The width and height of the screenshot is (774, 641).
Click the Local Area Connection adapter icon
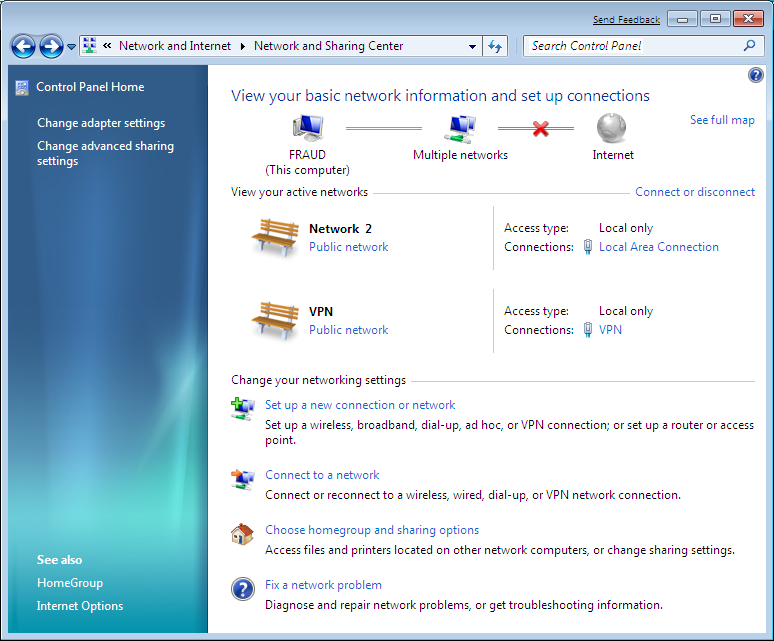(x=587, y=247)
